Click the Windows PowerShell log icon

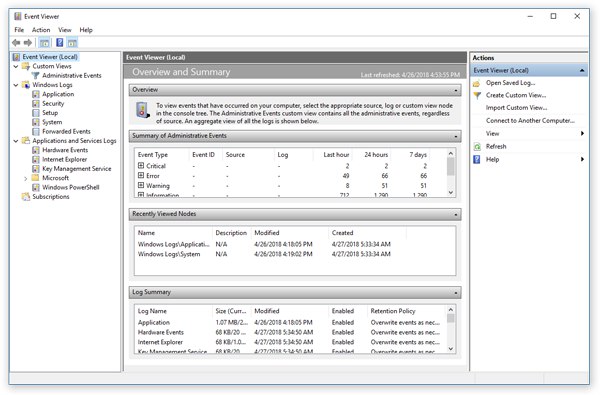36,187
